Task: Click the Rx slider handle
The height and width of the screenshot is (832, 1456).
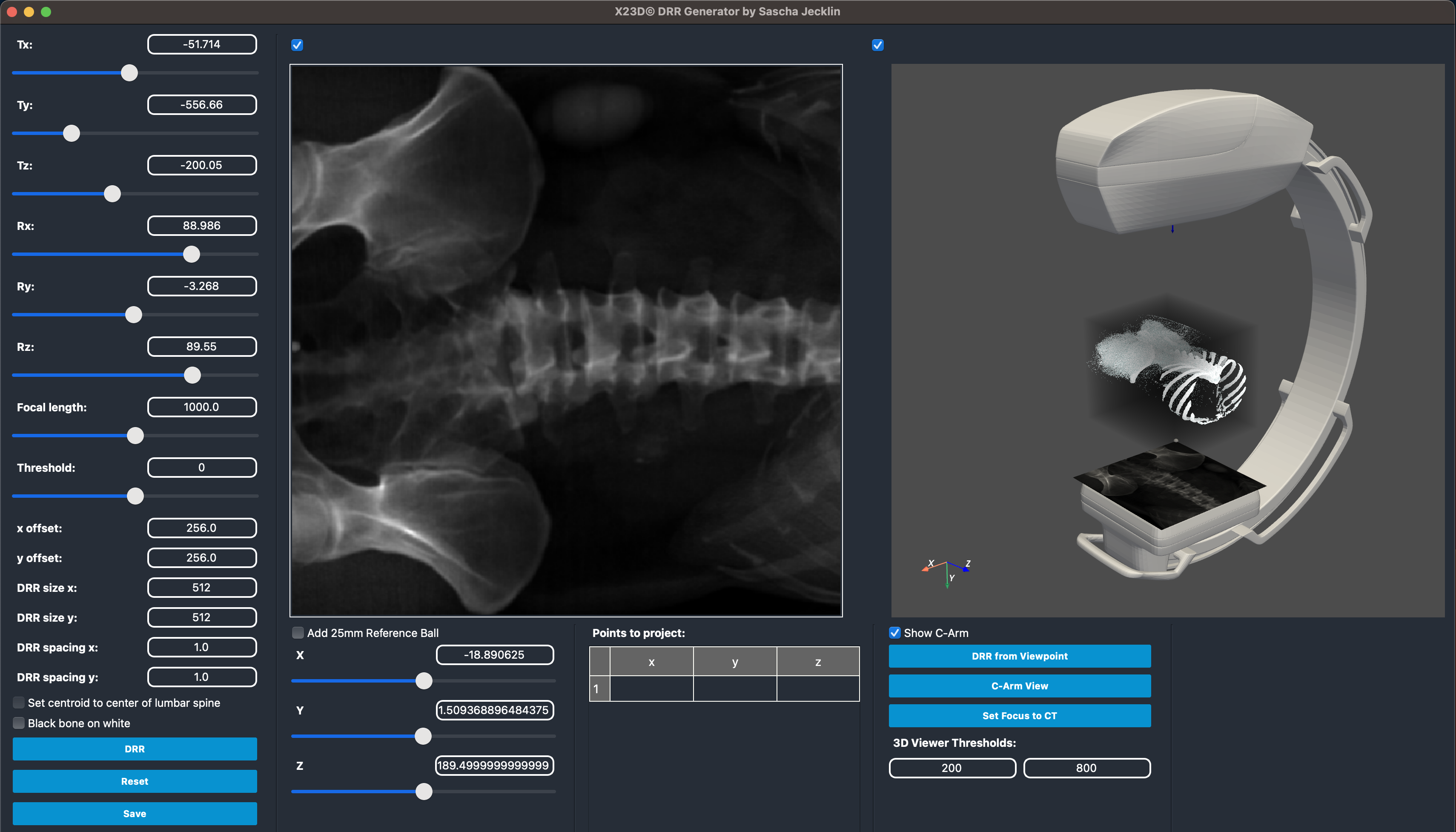Action: 191,254
